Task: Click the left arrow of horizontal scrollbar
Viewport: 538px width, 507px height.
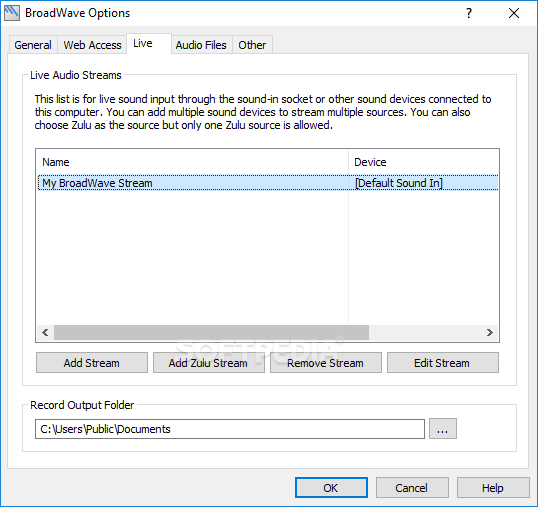Action: tap(45, 332)
